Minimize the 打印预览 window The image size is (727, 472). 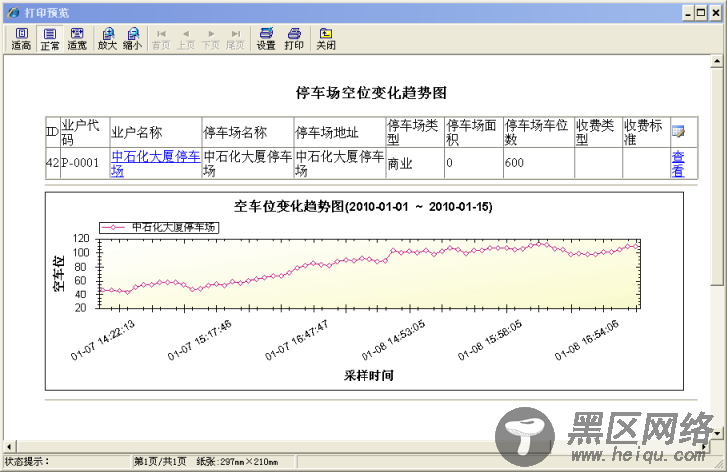point(688,13)
